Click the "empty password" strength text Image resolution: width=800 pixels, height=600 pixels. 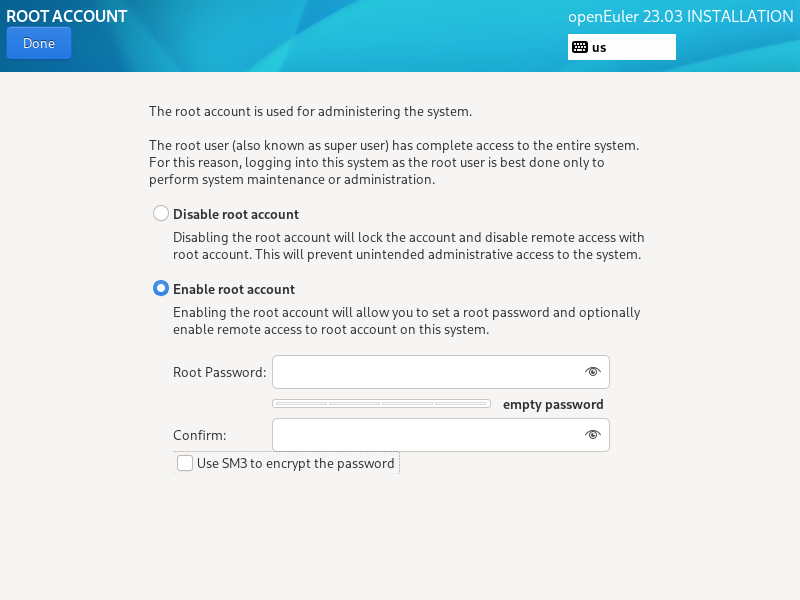point(553,405)
